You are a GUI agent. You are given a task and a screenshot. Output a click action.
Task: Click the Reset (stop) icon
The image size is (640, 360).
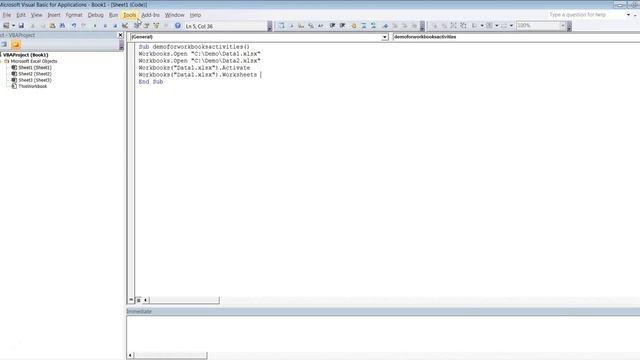click(x=115, y=26)
